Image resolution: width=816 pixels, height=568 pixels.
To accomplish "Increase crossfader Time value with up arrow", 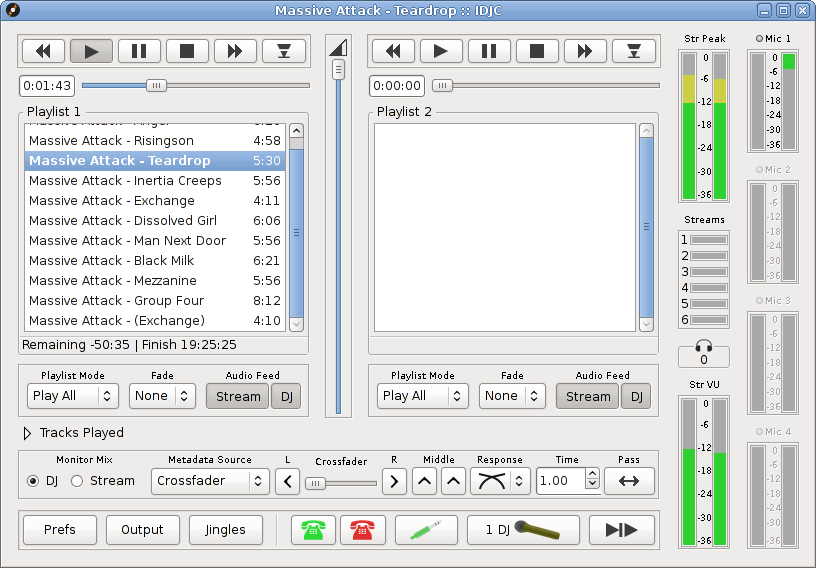I will point(592,475).
